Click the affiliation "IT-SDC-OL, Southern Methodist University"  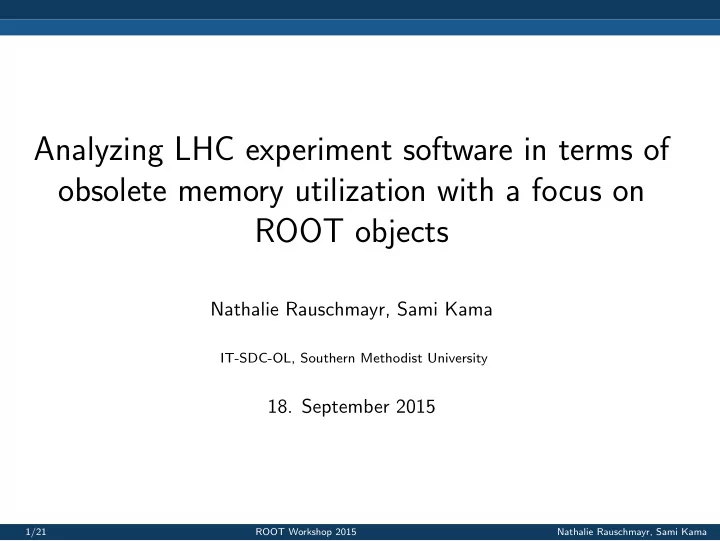point(354,358)
